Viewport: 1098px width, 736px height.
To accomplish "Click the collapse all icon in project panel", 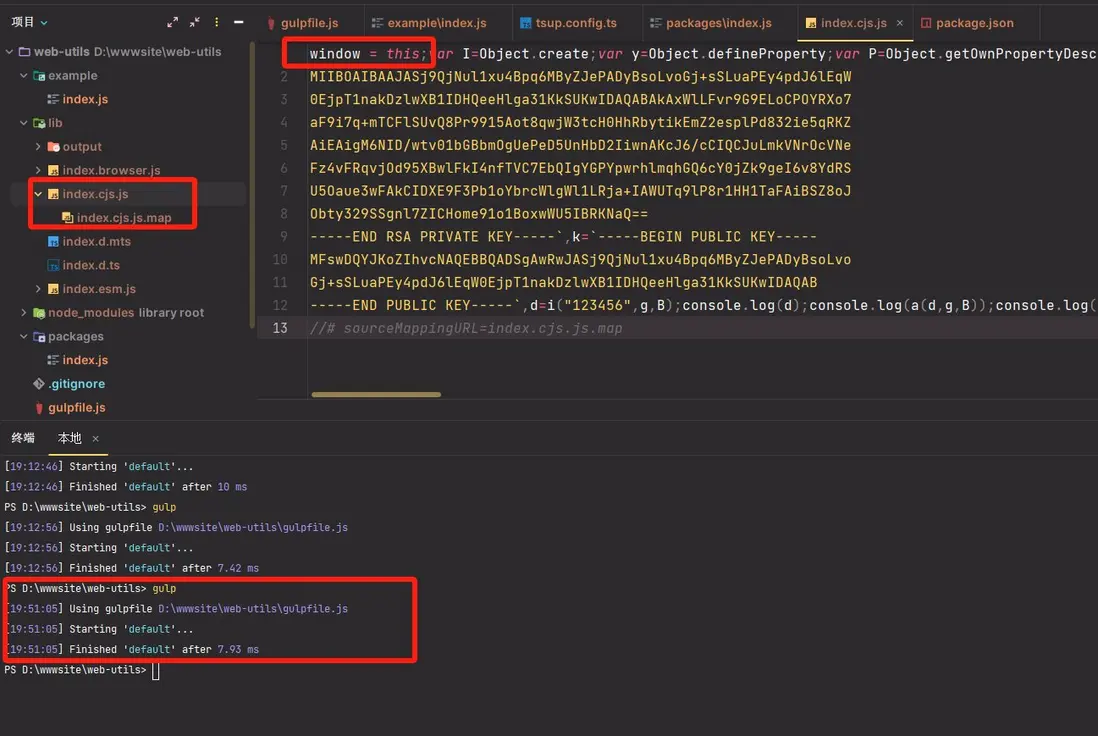I will [x=195, y=22].
